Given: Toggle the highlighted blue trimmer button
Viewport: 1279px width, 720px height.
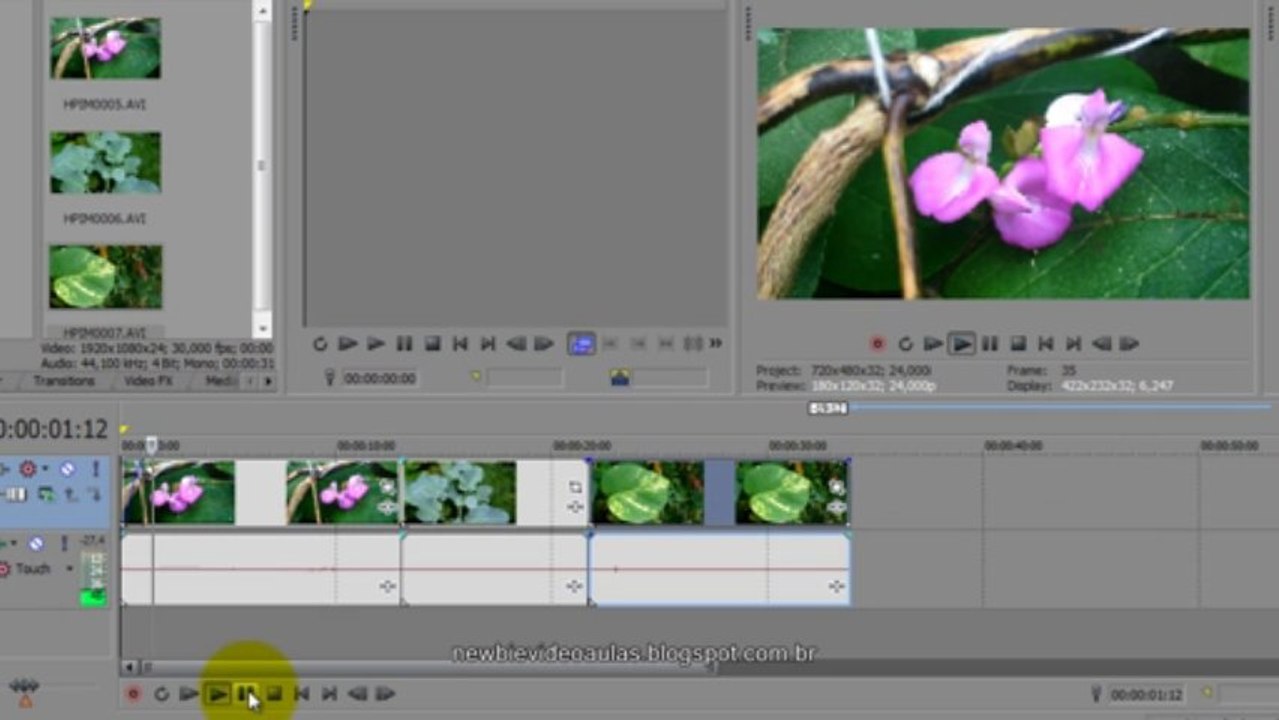Looking at the screenshot, I should click(x=581, y=343).
